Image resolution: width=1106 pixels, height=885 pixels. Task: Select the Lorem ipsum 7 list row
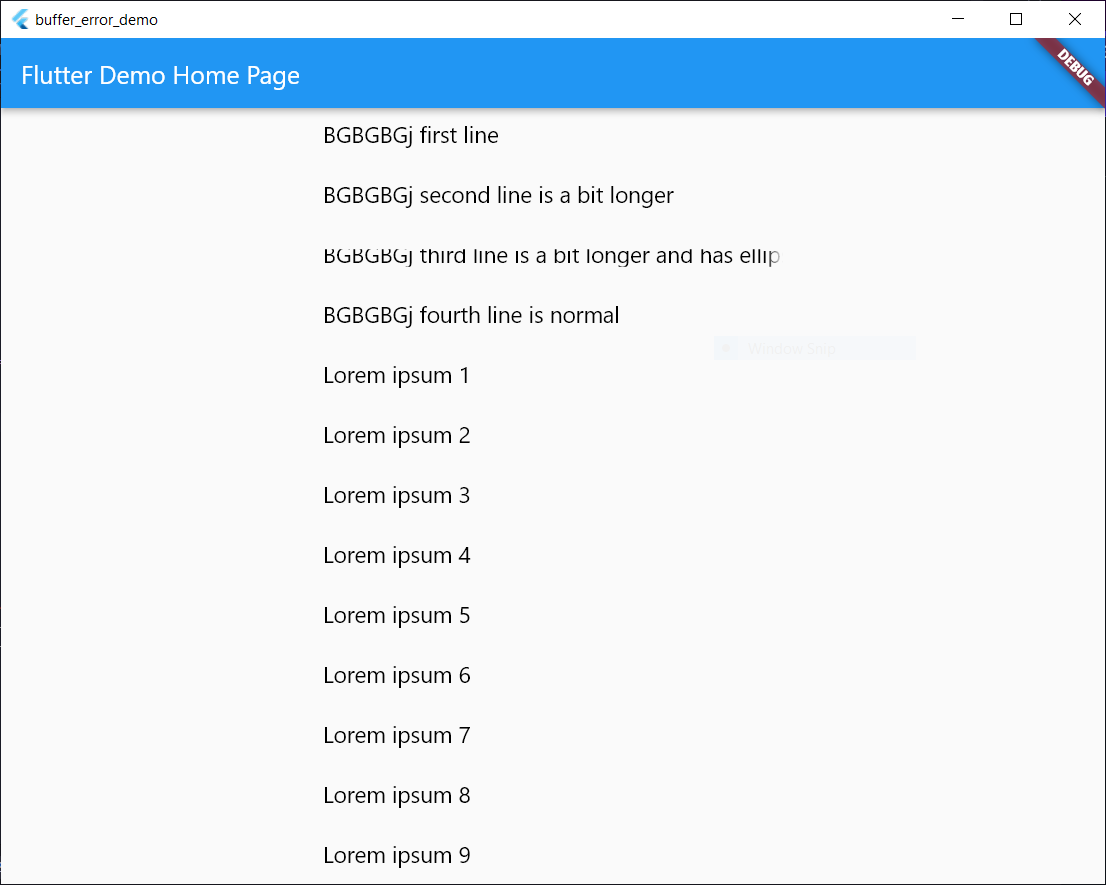click(x=396, y=735)
